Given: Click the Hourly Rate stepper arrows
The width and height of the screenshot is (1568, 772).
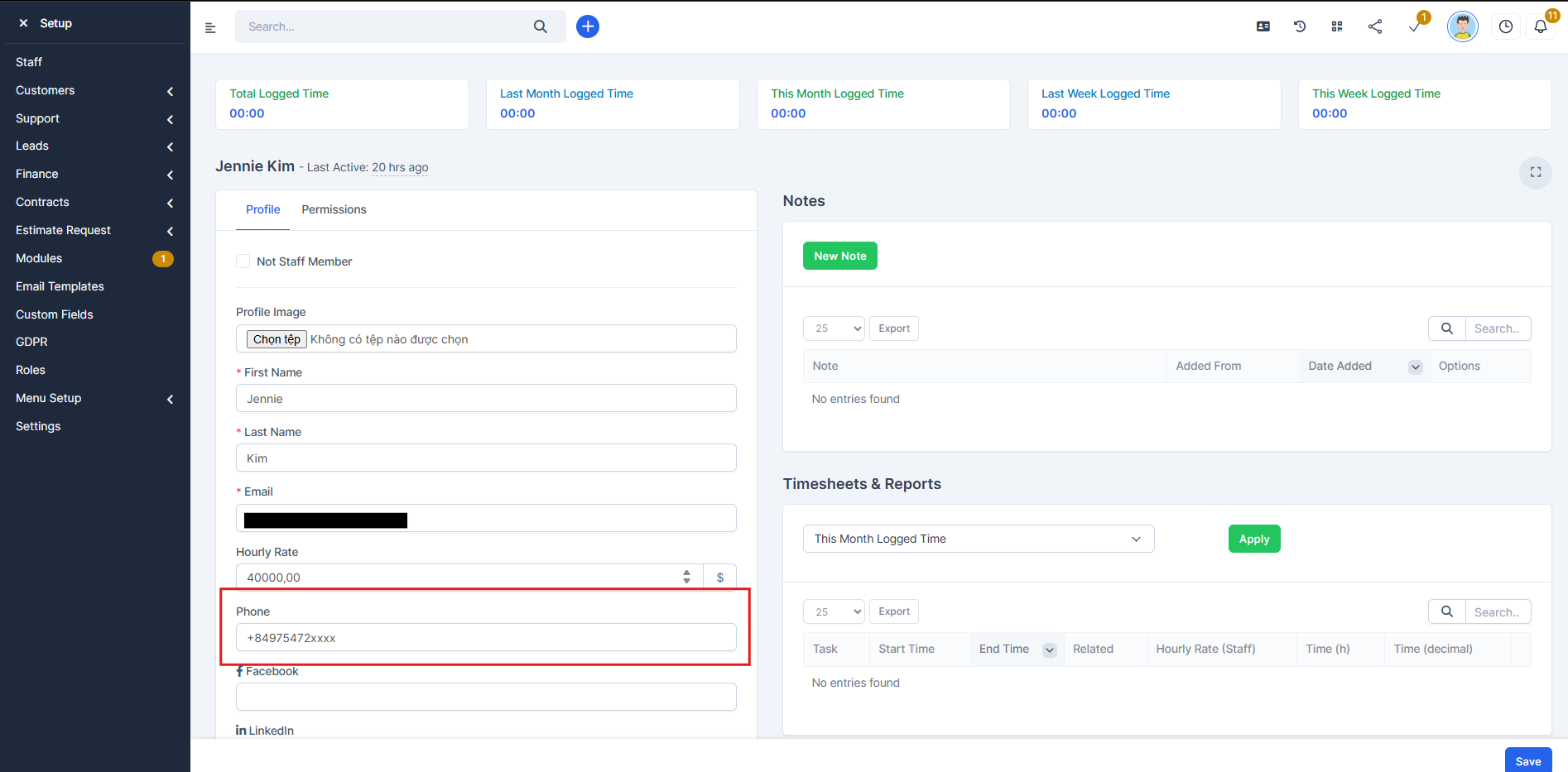Looking at the screenshot, I should 686,577.
